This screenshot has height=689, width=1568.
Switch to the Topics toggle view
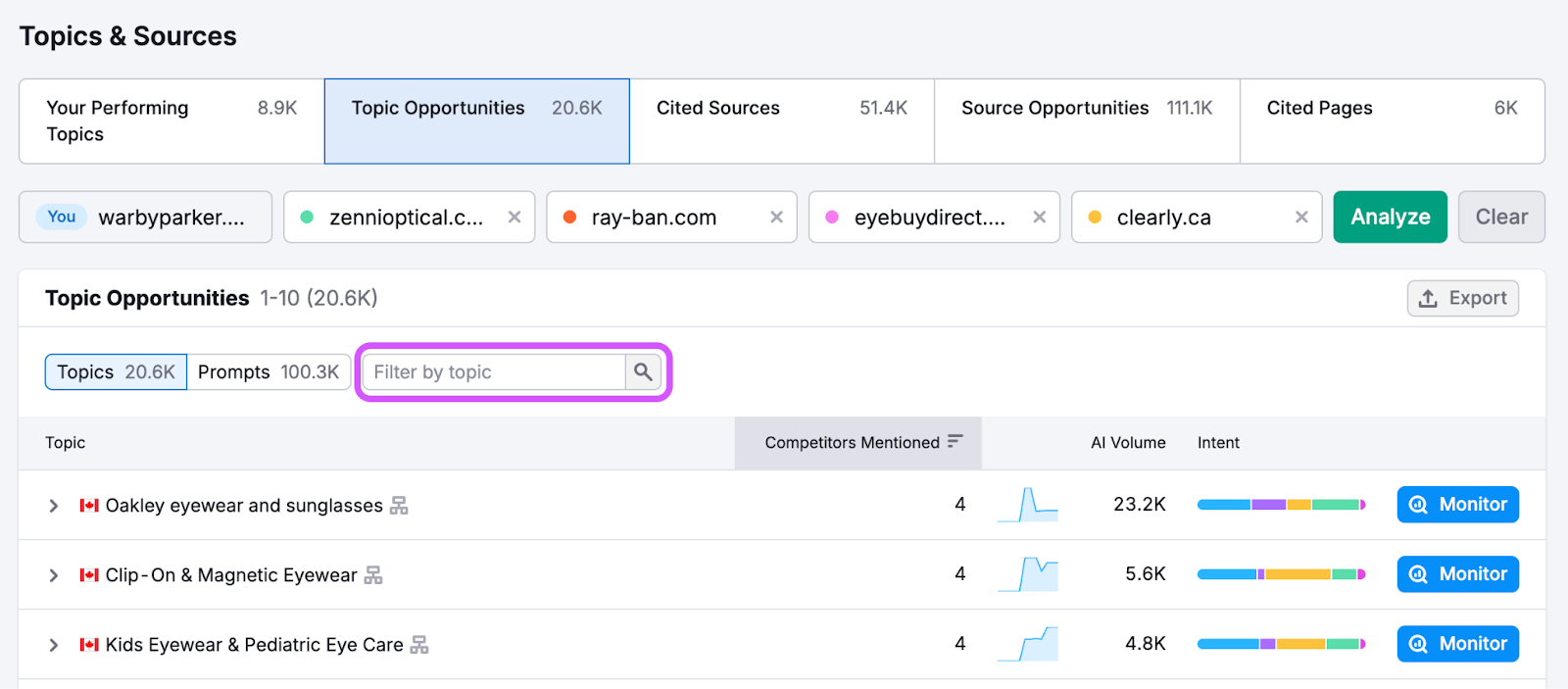[116, 372]
